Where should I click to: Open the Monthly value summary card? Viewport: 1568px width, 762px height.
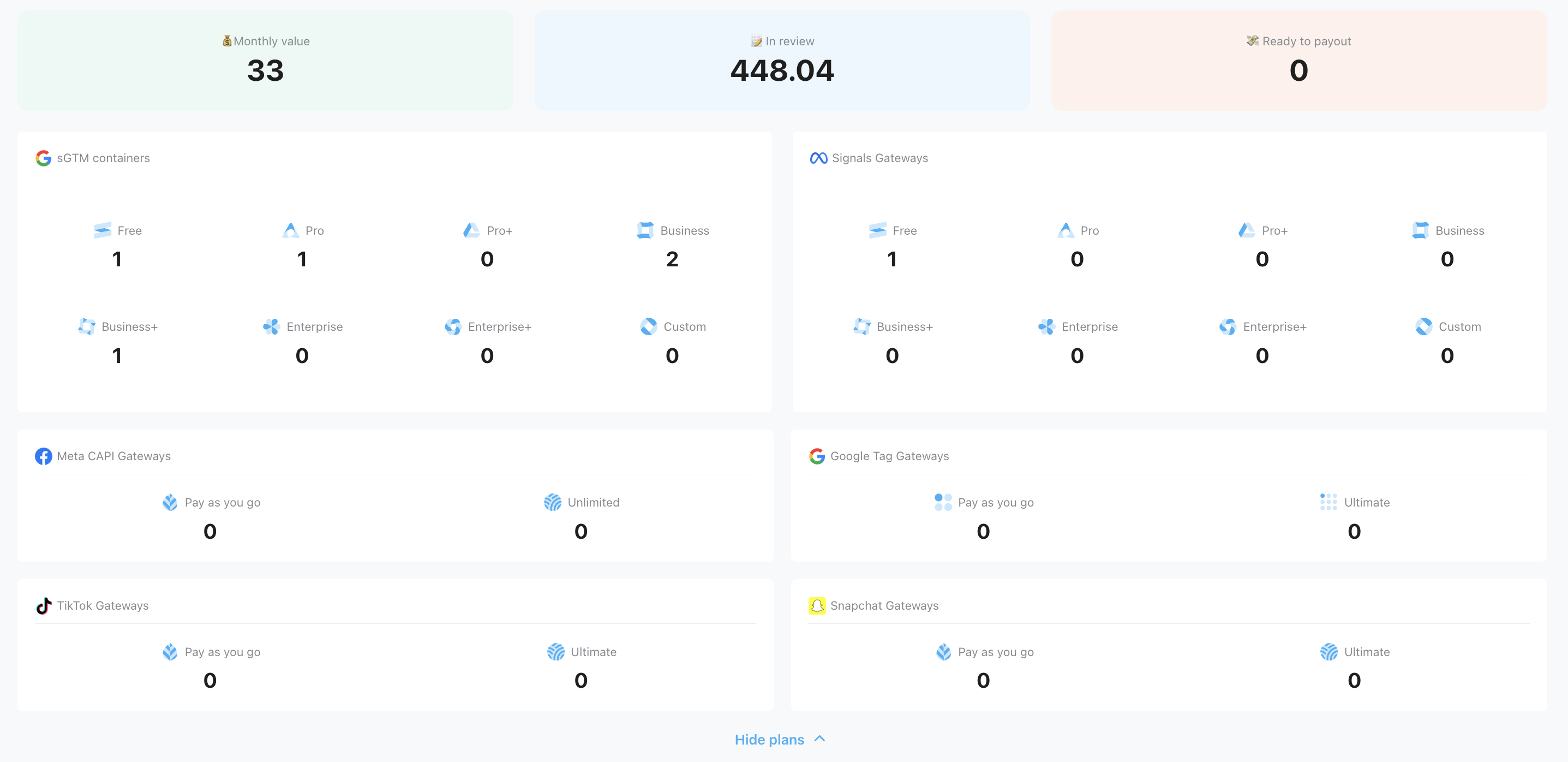265,60
